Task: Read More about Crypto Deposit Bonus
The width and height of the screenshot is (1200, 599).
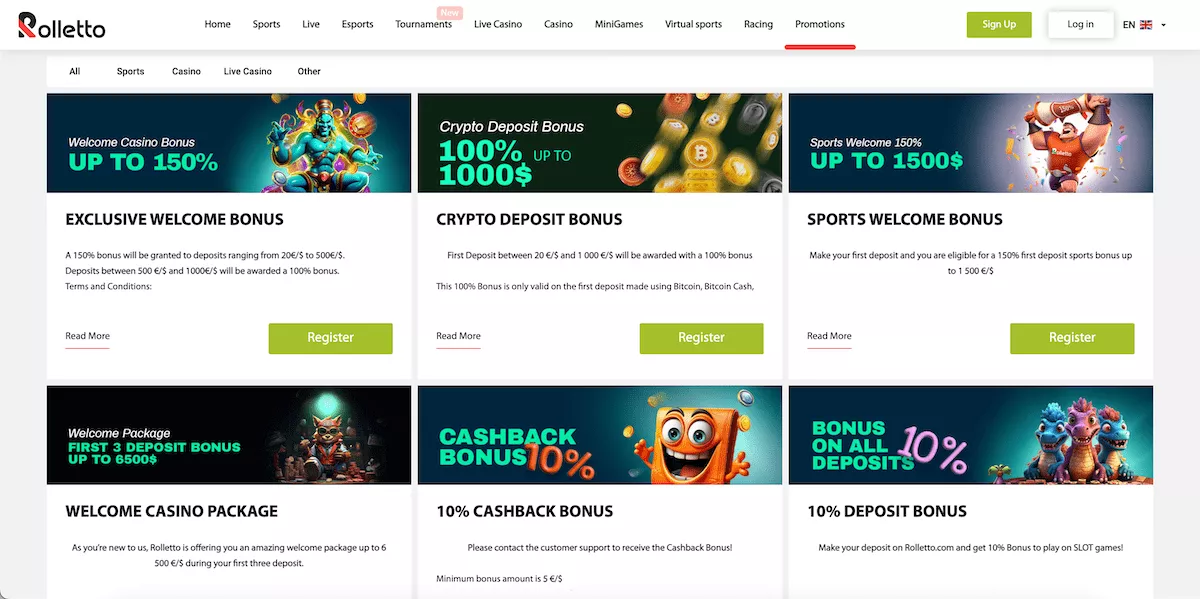Action: click(x=458, y=337)
